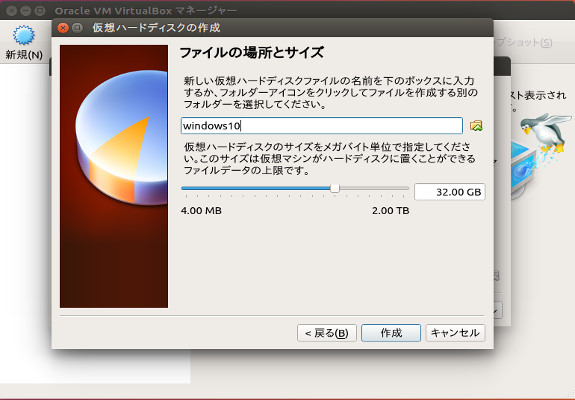Click the slider track near 4.00 MB

(x=188, y=188)
